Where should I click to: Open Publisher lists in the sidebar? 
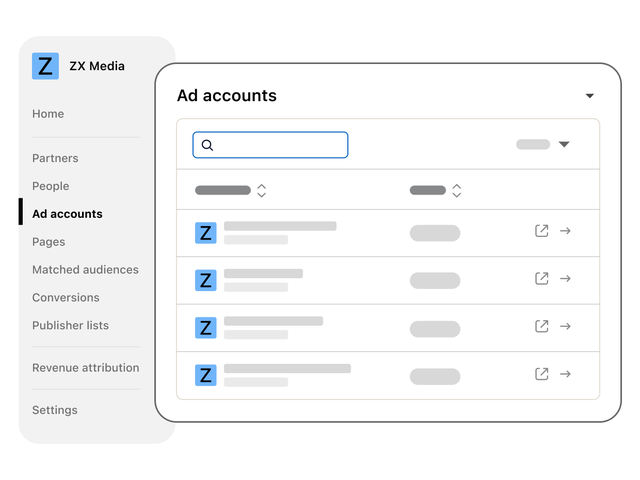tap(71, 325)
